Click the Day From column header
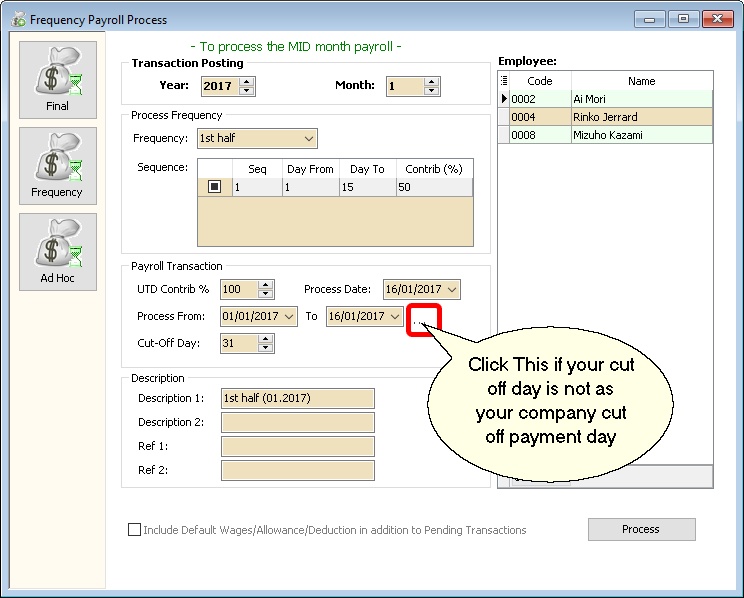 310,169
